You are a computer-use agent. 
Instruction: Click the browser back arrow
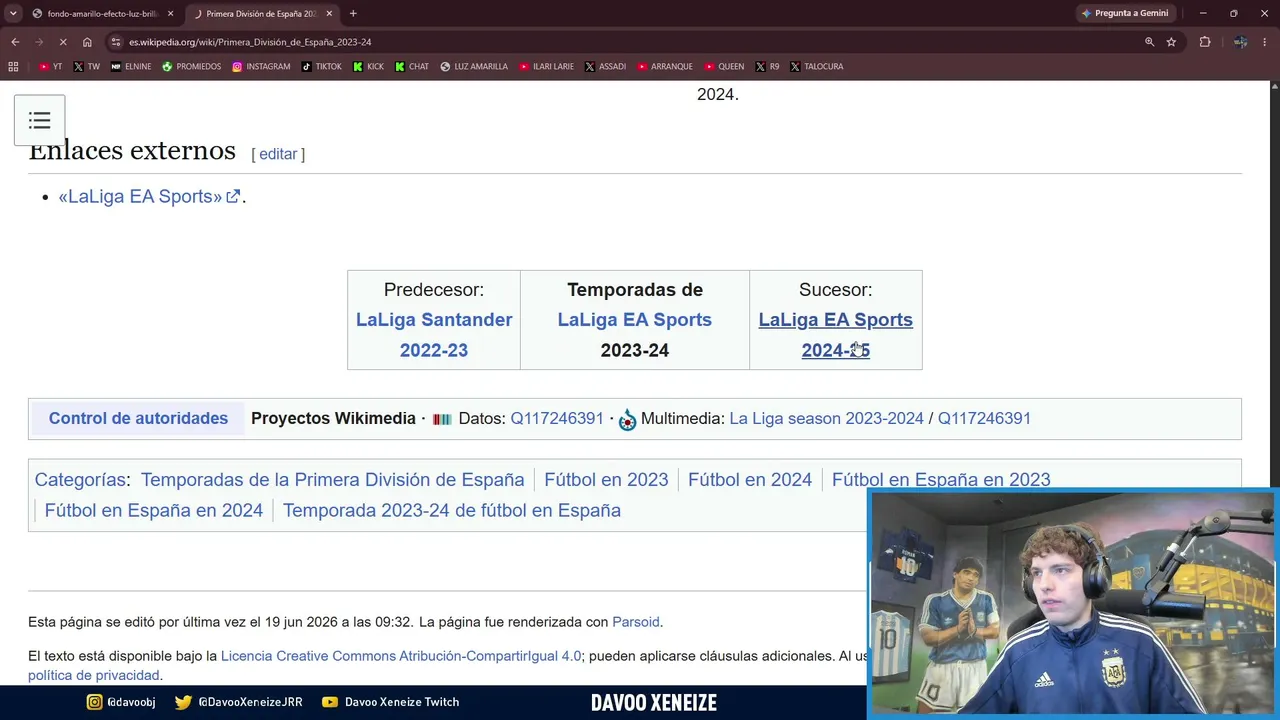point(15,42)
